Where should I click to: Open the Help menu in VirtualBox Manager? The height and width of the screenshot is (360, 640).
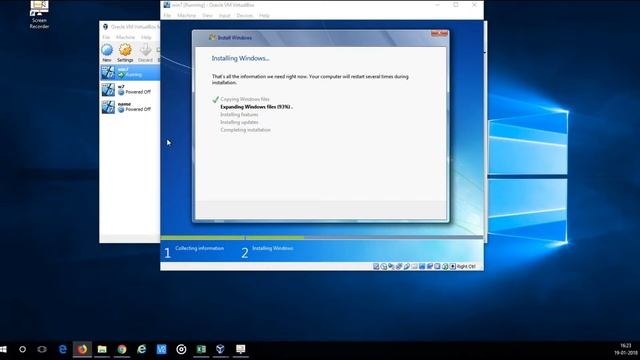pyautogui.click(x=146, y=37)
